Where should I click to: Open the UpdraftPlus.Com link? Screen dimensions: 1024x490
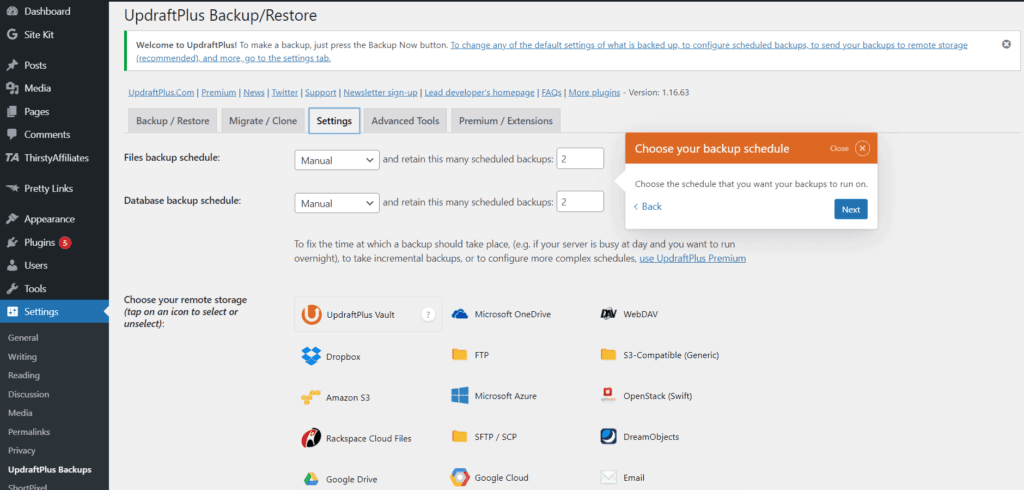(x=161, y=93)
